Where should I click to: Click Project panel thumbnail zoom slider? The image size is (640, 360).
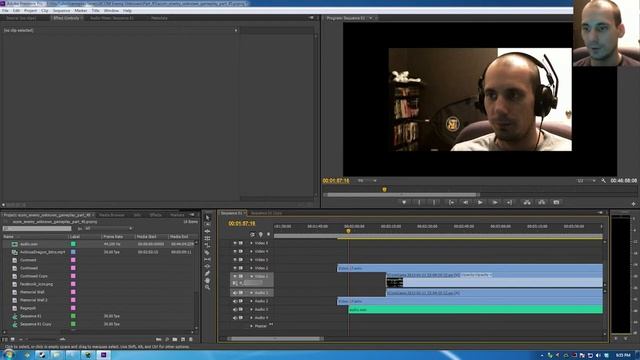62,339
